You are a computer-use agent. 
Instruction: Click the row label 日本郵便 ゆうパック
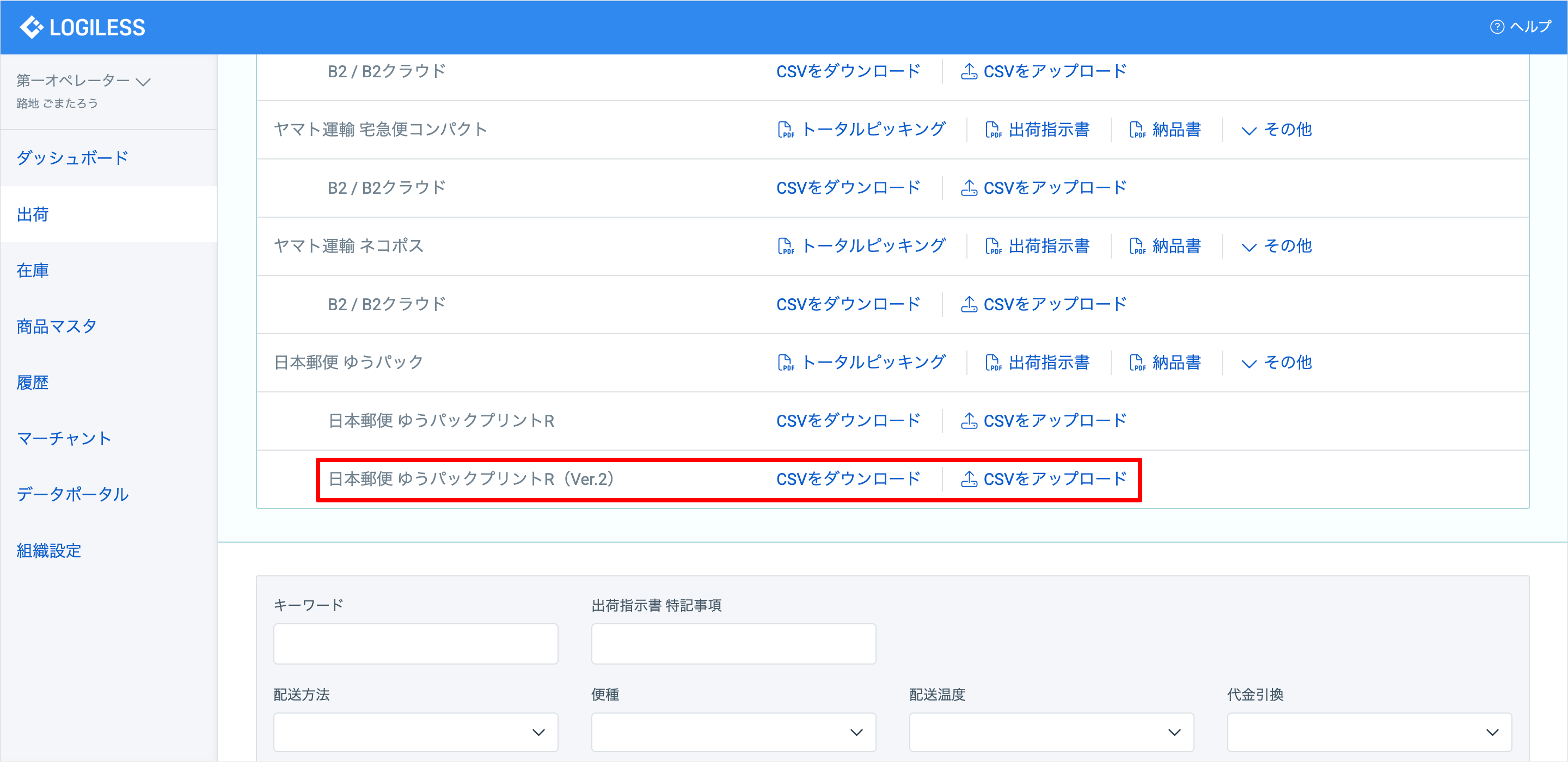[349, 362]
